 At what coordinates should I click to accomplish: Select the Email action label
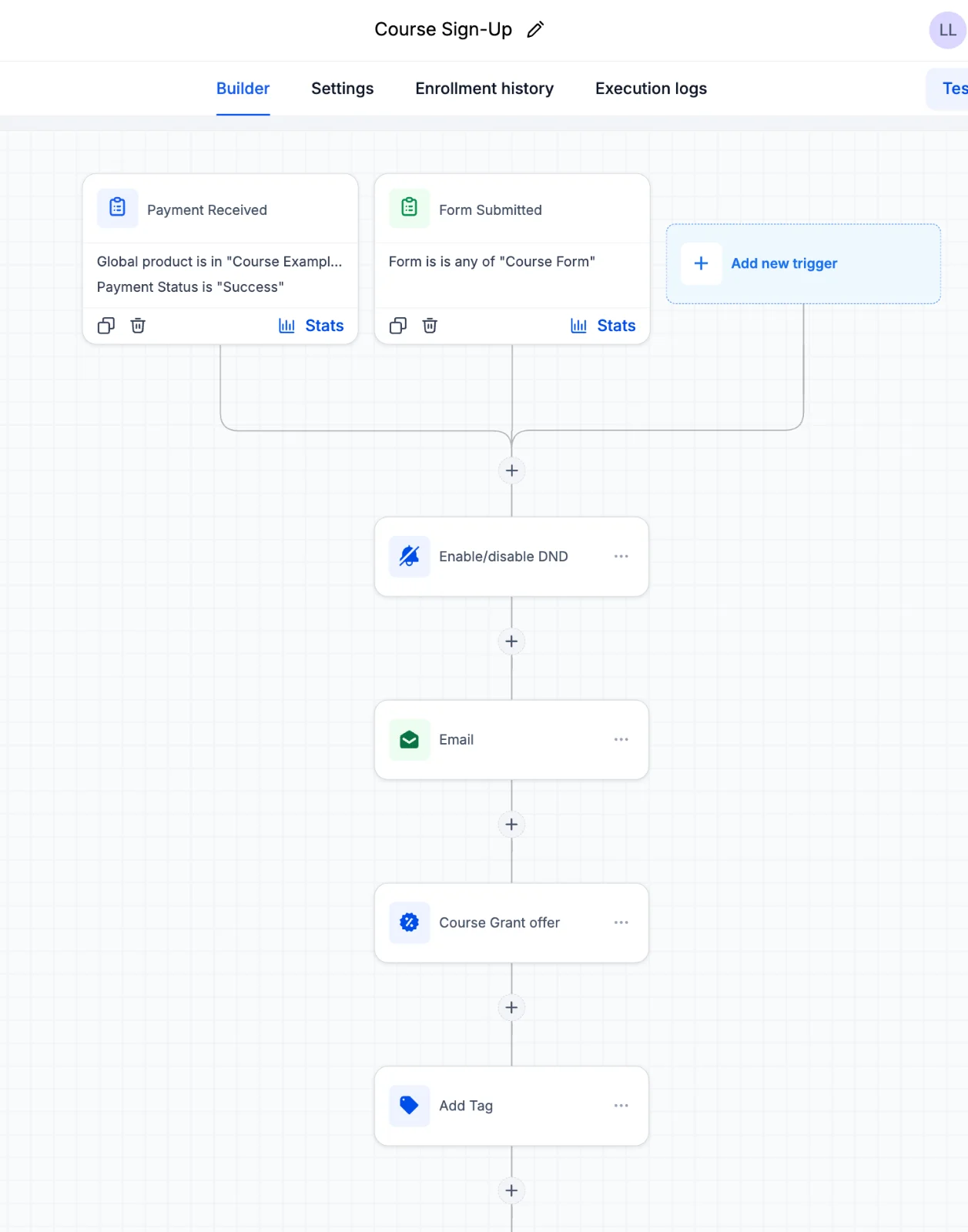(457, 740)
